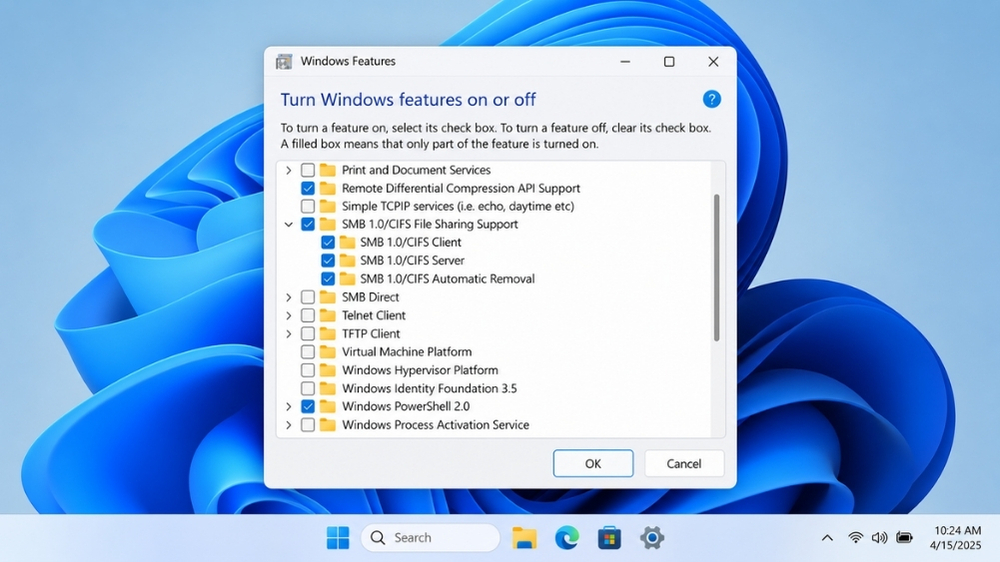The height and width of the screenshot is (562, 1000).
Task: Click the volume speaker icon in tray
Action: point(879,538)
